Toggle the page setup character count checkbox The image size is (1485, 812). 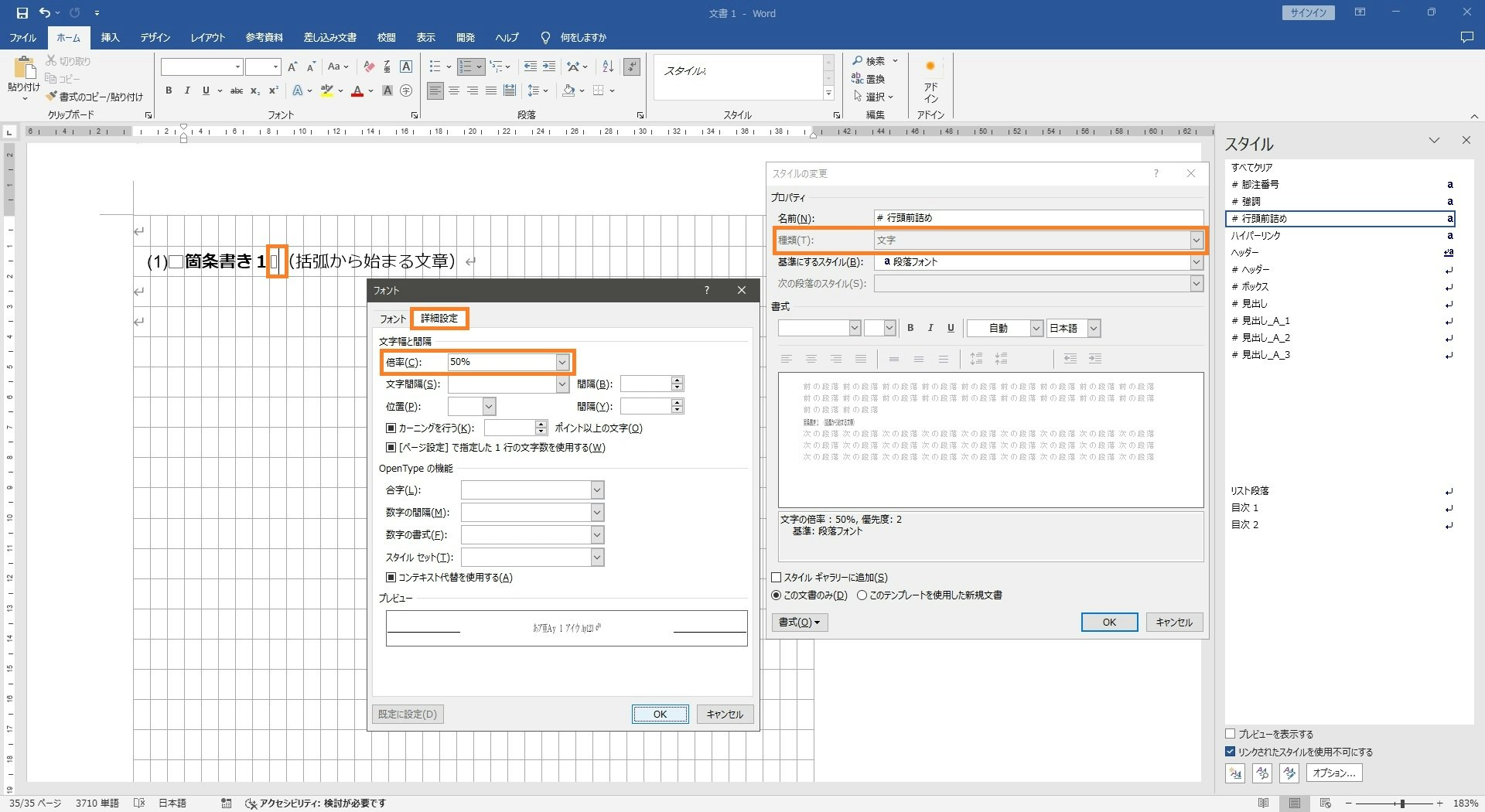pos(391,447)
